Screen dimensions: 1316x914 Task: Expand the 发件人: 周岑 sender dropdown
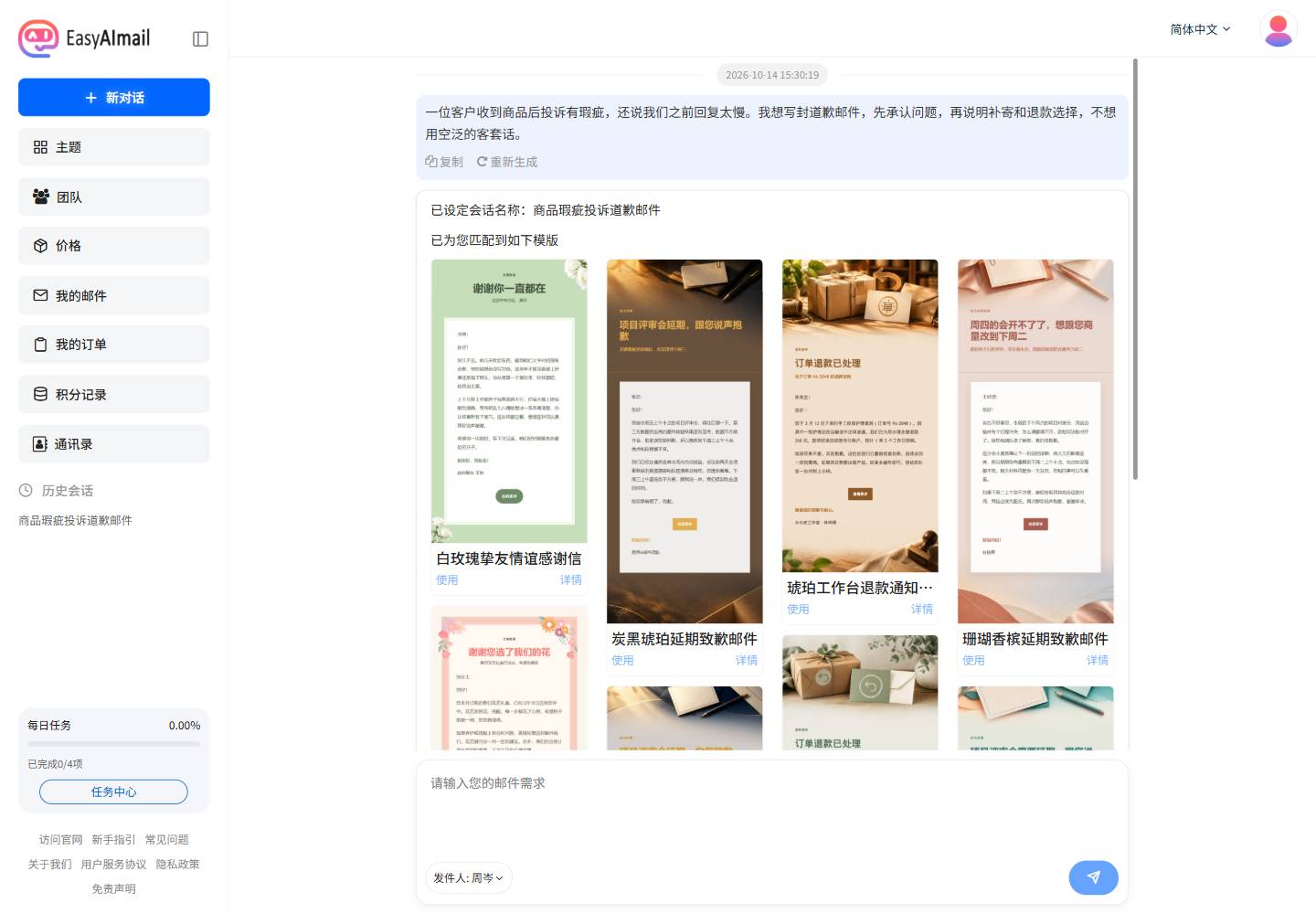click(x=469, y=877)
